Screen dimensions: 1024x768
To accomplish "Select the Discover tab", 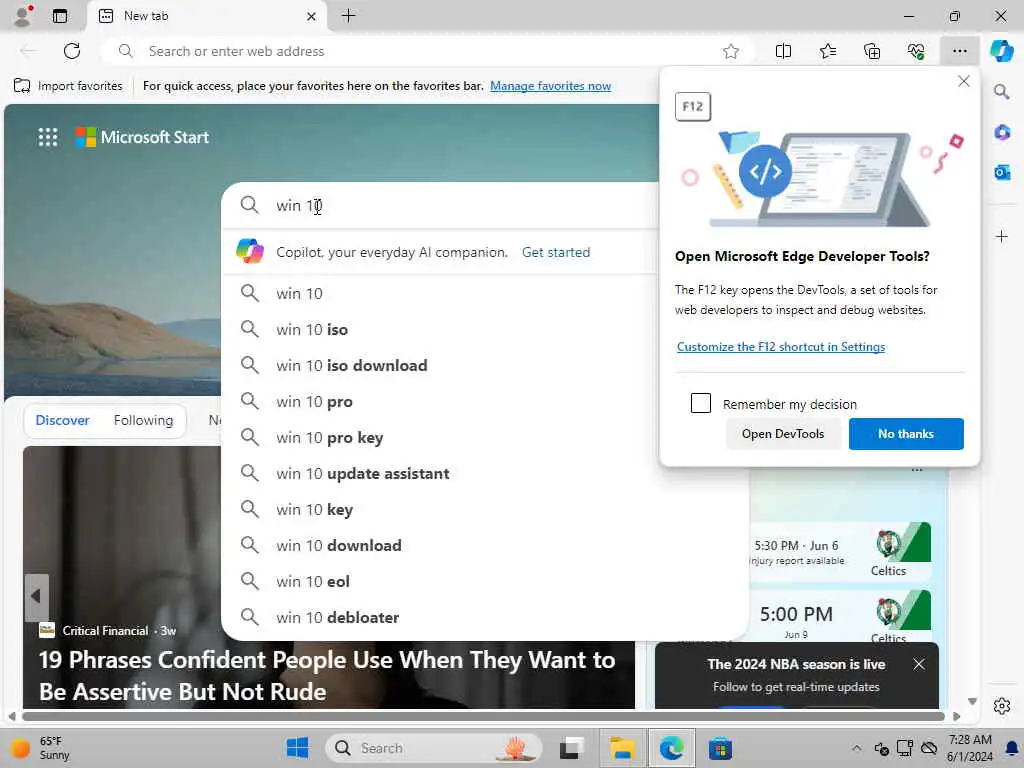I will coord(62,420).
